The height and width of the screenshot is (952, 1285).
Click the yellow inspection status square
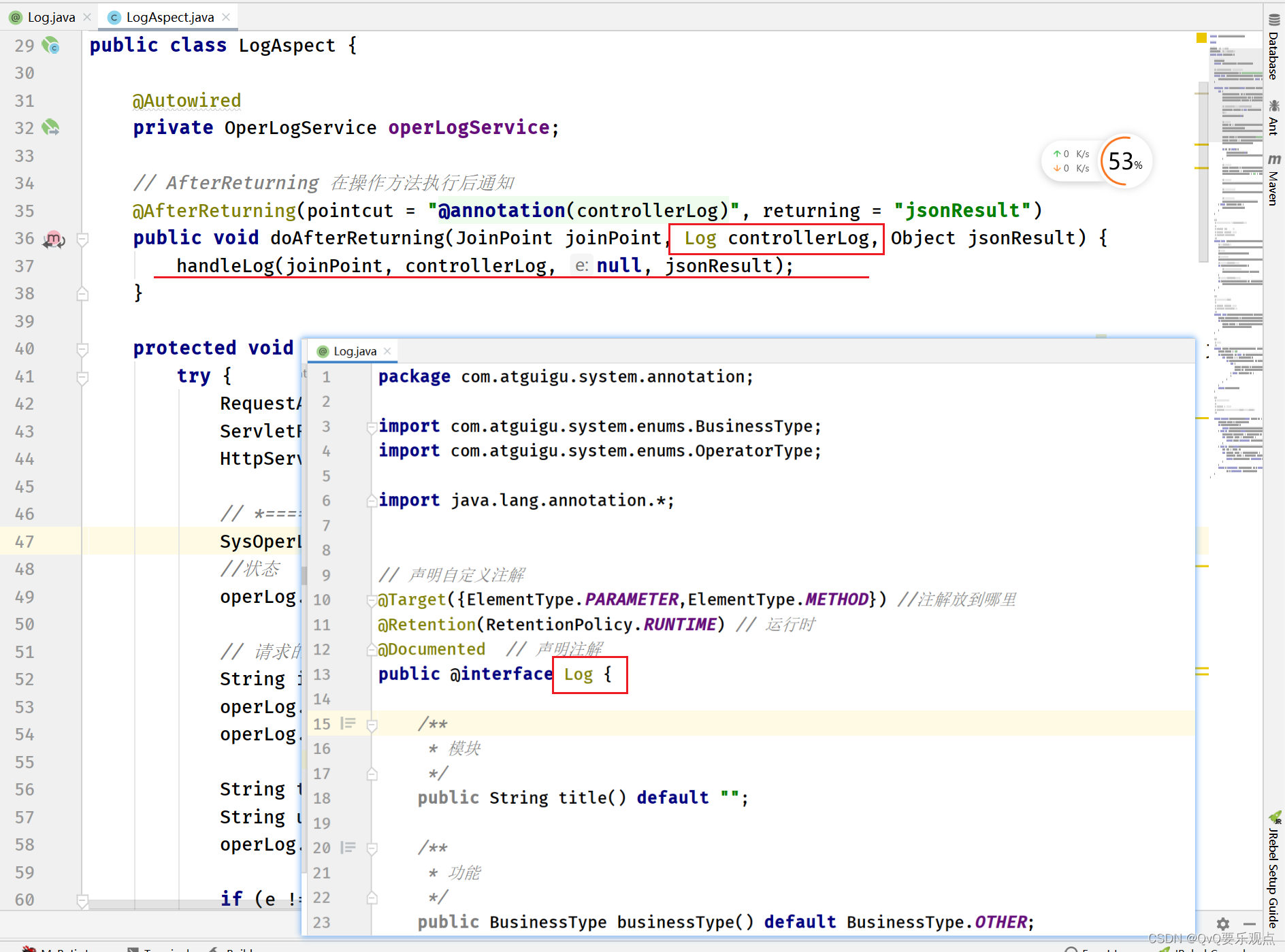tap(1201, 38)
